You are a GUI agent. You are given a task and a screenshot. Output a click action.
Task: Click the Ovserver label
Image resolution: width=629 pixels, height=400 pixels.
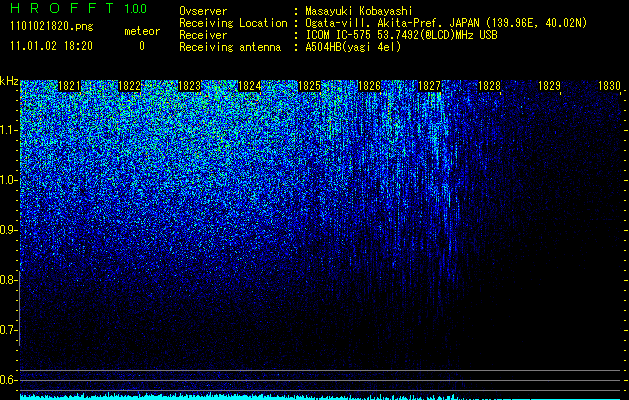(203, 11)
